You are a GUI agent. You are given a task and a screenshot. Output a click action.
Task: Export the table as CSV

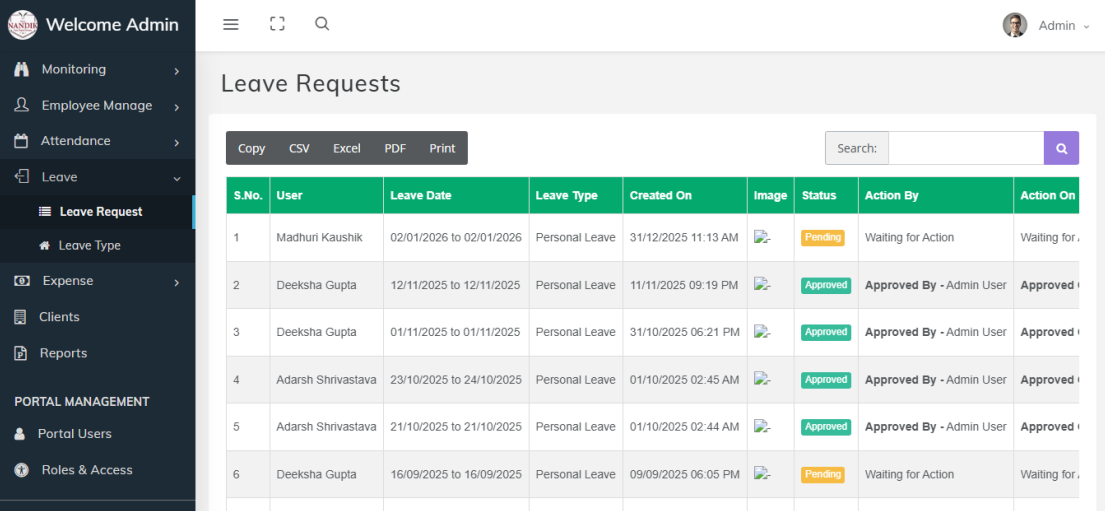[x=299, y=148]
